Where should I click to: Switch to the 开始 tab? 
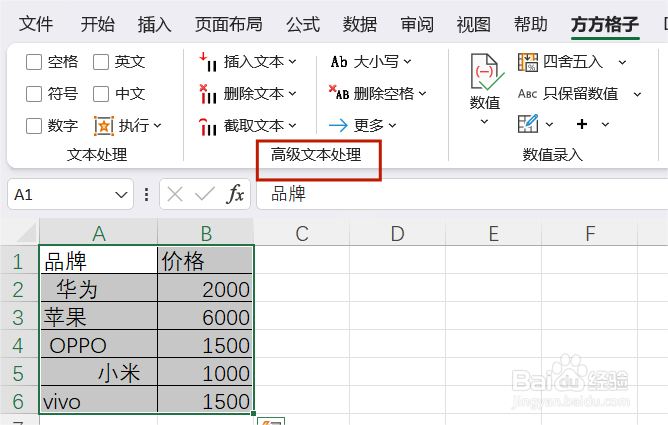tap(98, 24)
